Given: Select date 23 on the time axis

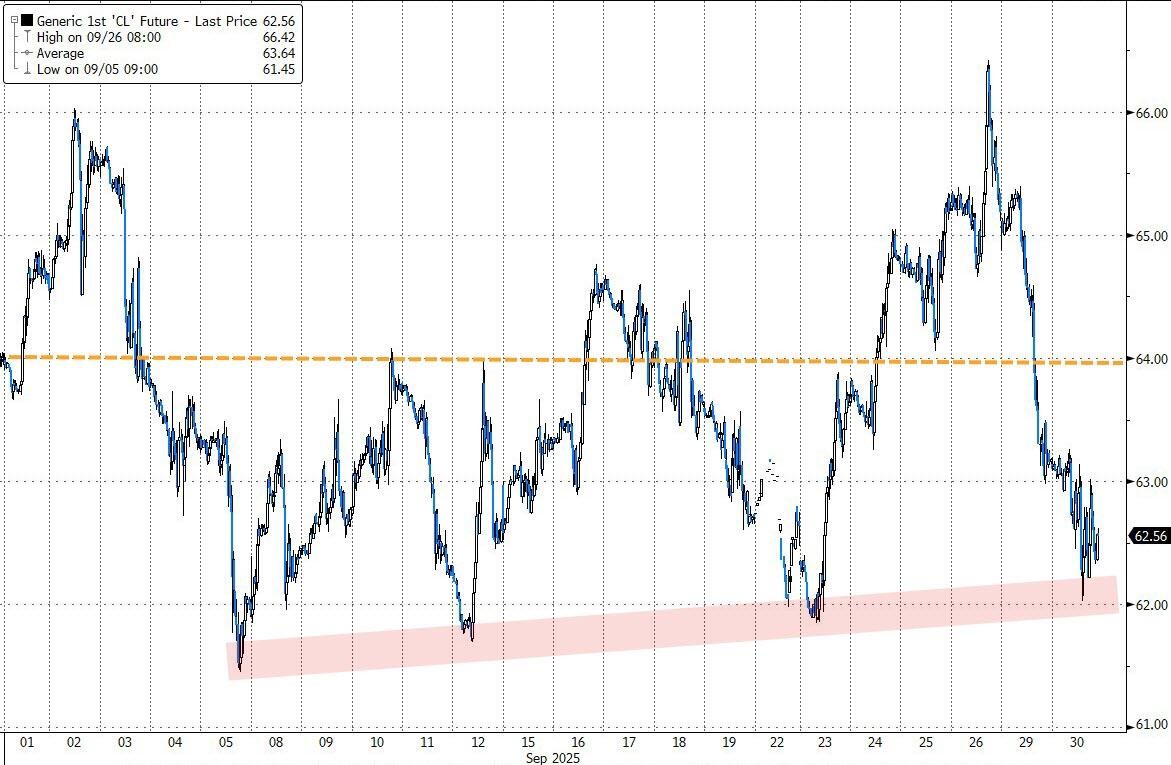Looking at the screenshot, I should (824, 743).
